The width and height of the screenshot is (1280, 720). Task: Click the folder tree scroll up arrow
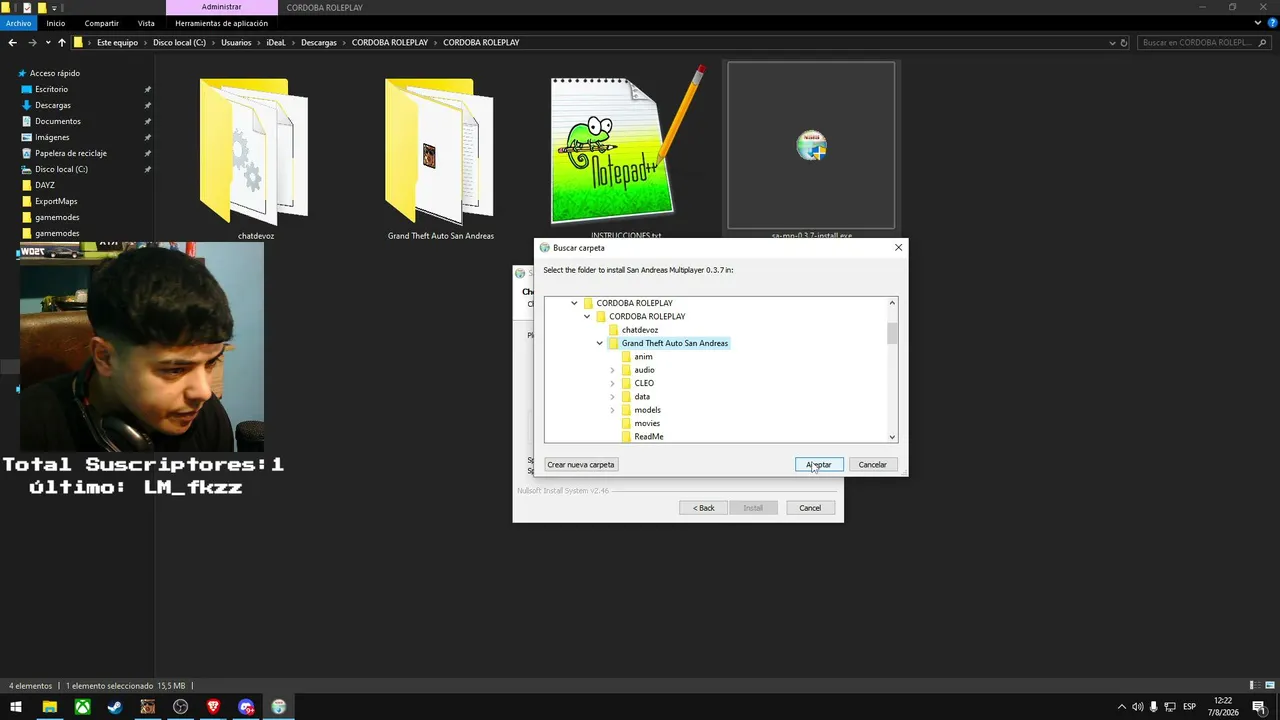[892, 302]
